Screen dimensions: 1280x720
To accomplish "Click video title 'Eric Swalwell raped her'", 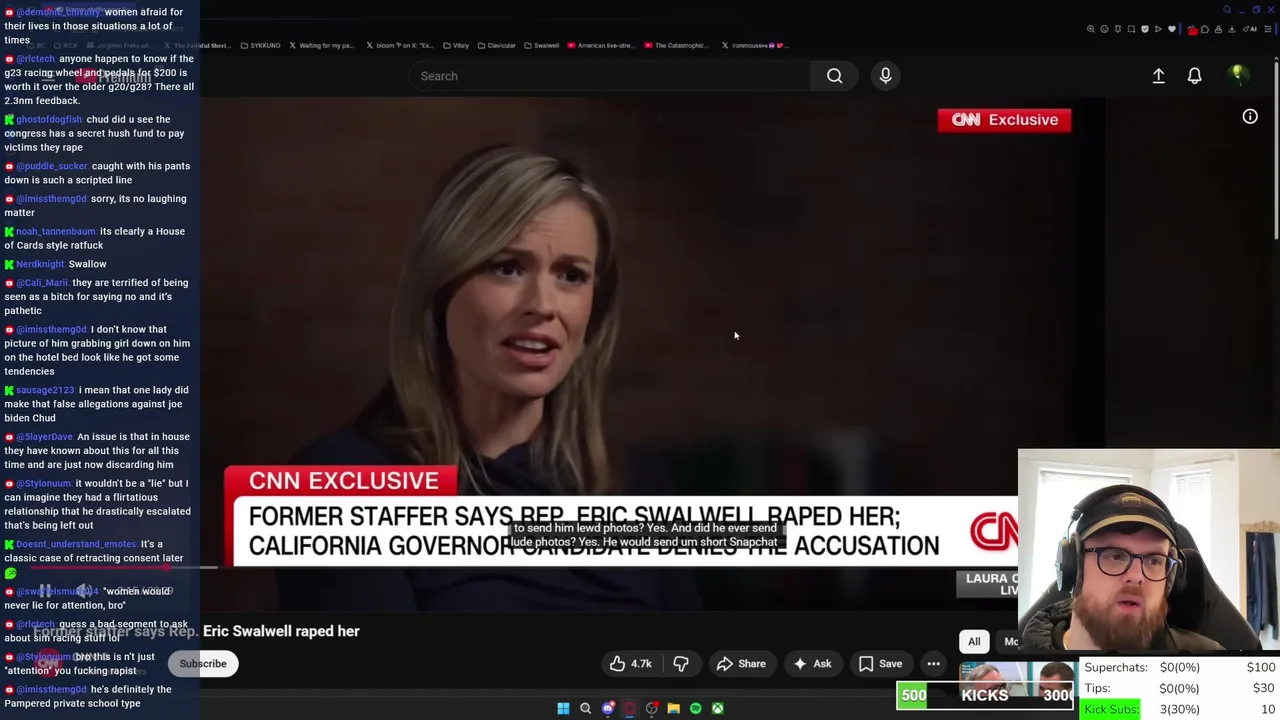I will tap(281, 631).
